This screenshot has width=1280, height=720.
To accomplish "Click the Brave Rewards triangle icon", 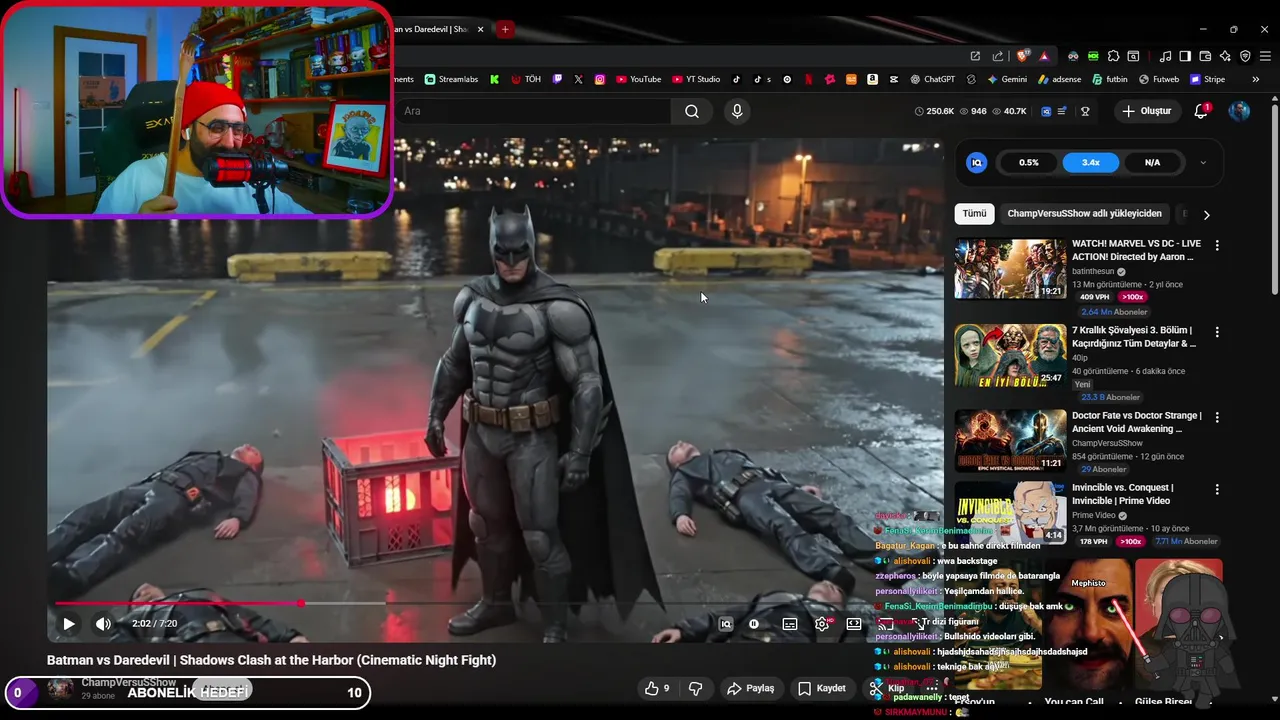I will (x=1044, y=56).
